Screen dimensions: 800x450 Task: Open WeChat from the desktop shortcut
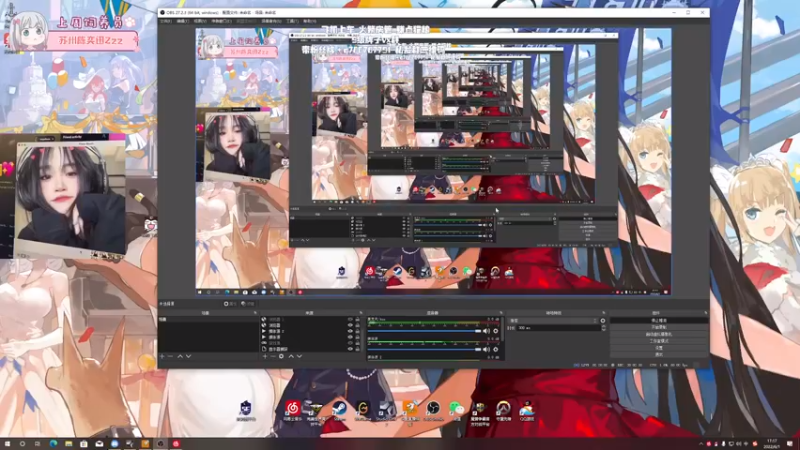[456, 410]
